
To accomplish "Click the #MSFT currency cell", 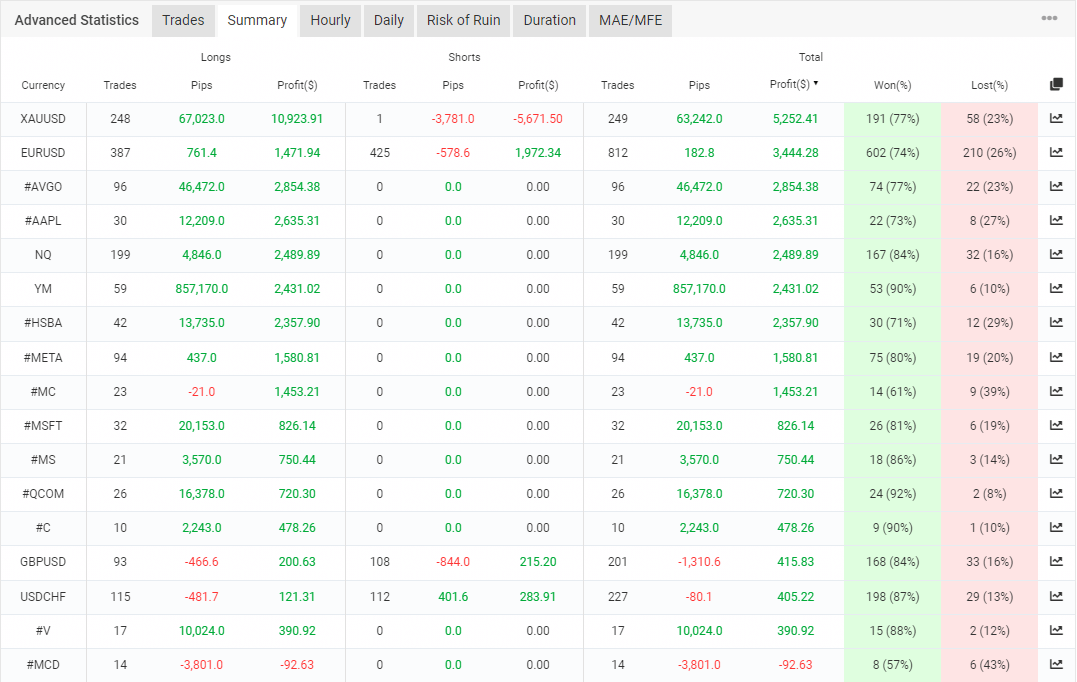I will 43,426.
